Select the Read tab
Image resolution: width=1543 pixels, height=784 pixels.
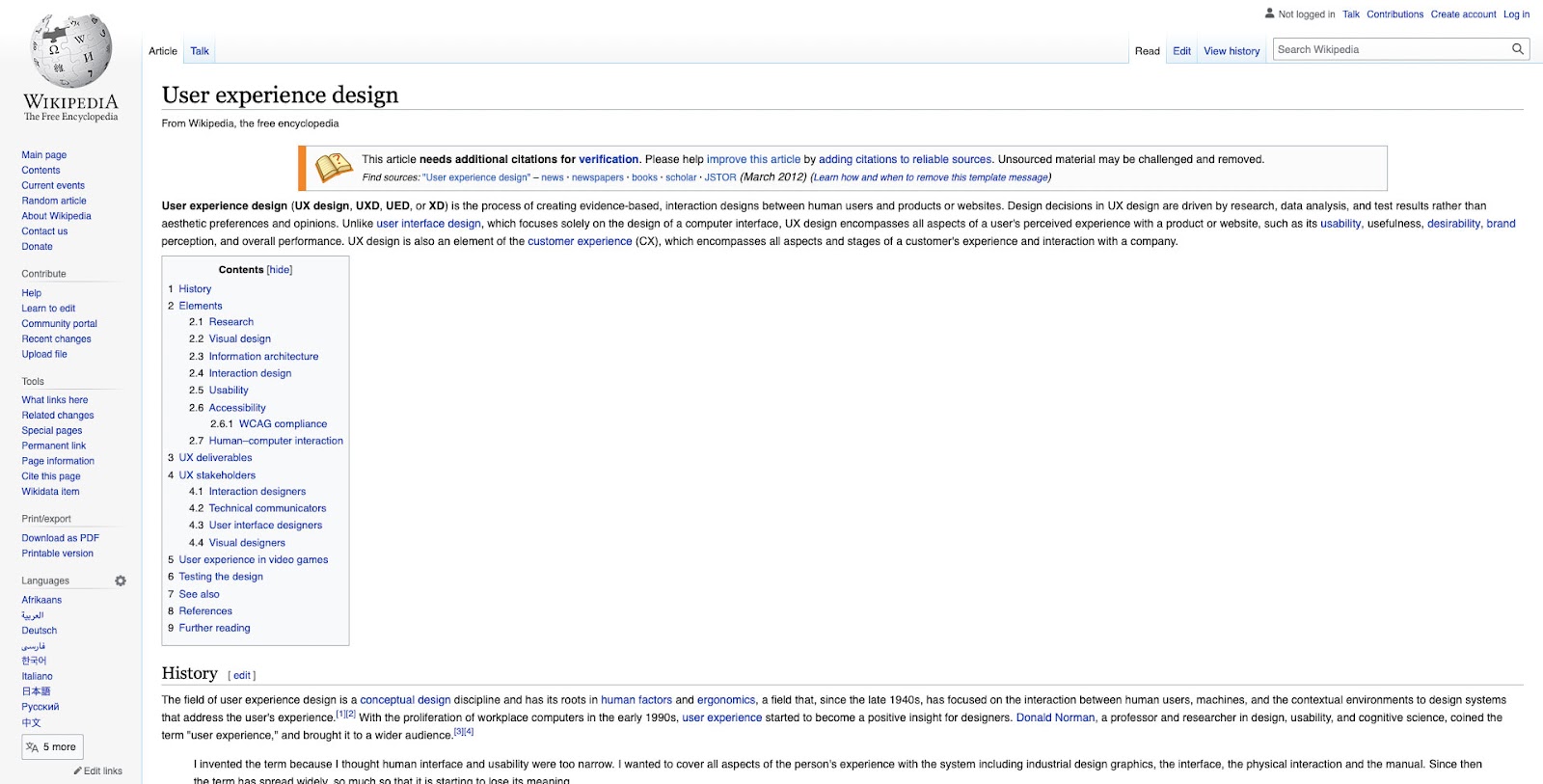coord(1148,51)
